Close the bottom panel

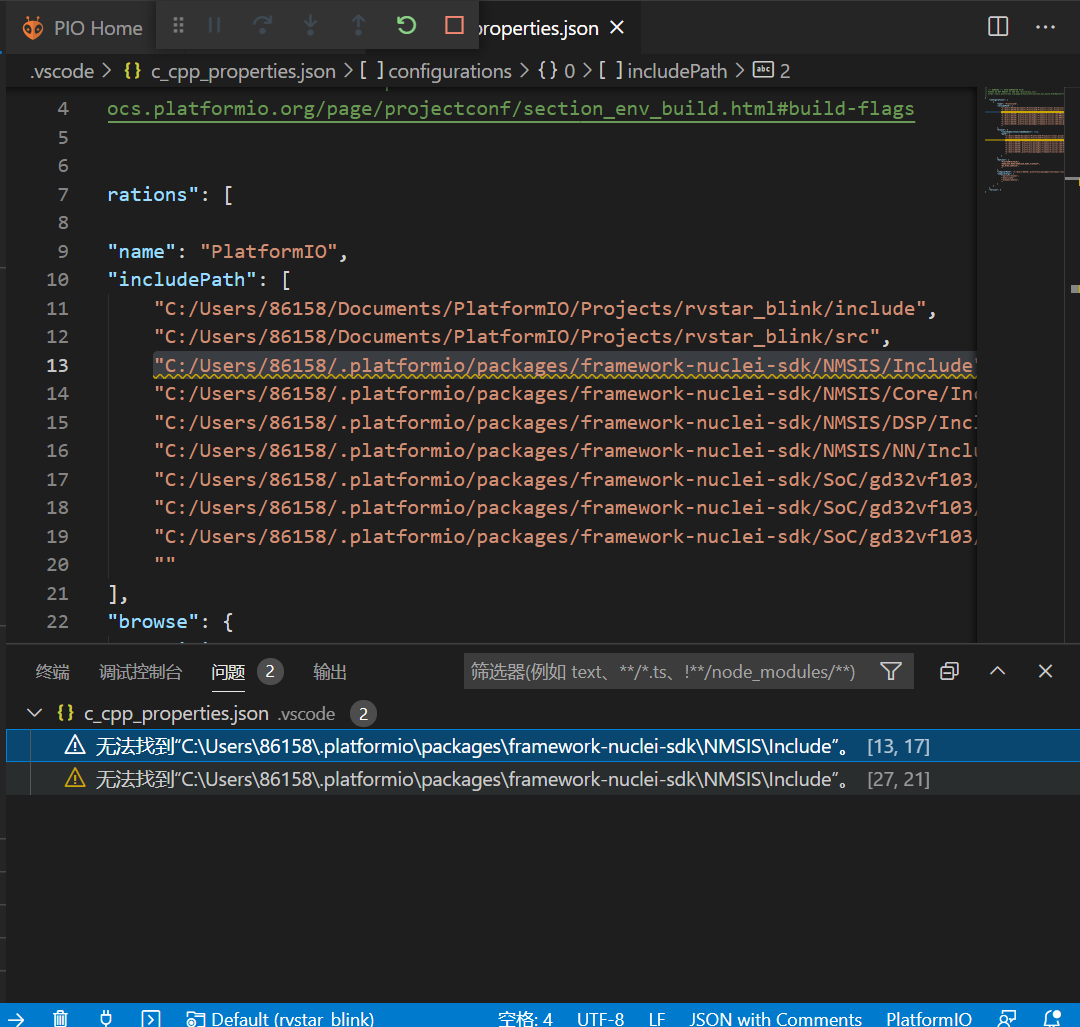pyautogui.click(x=1046, y=672)
